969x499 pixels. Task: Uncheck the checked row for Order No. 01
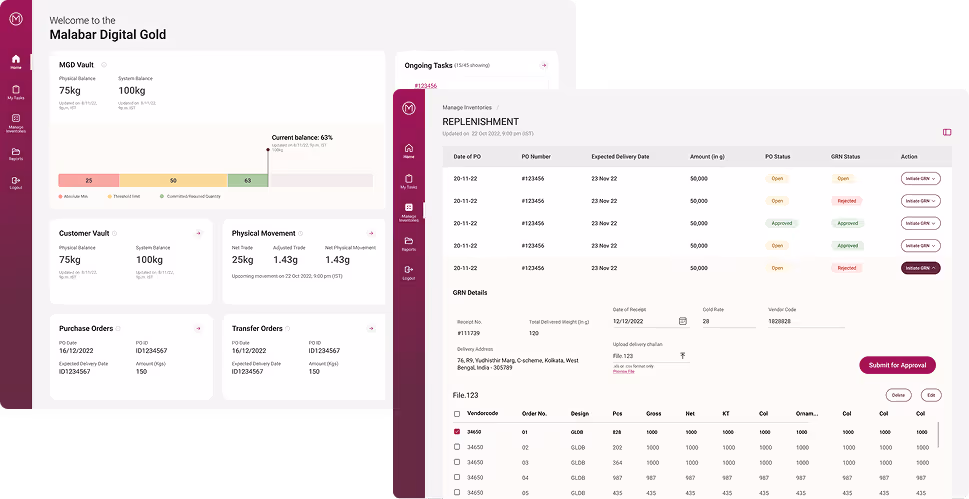click(x=457, y=432)
